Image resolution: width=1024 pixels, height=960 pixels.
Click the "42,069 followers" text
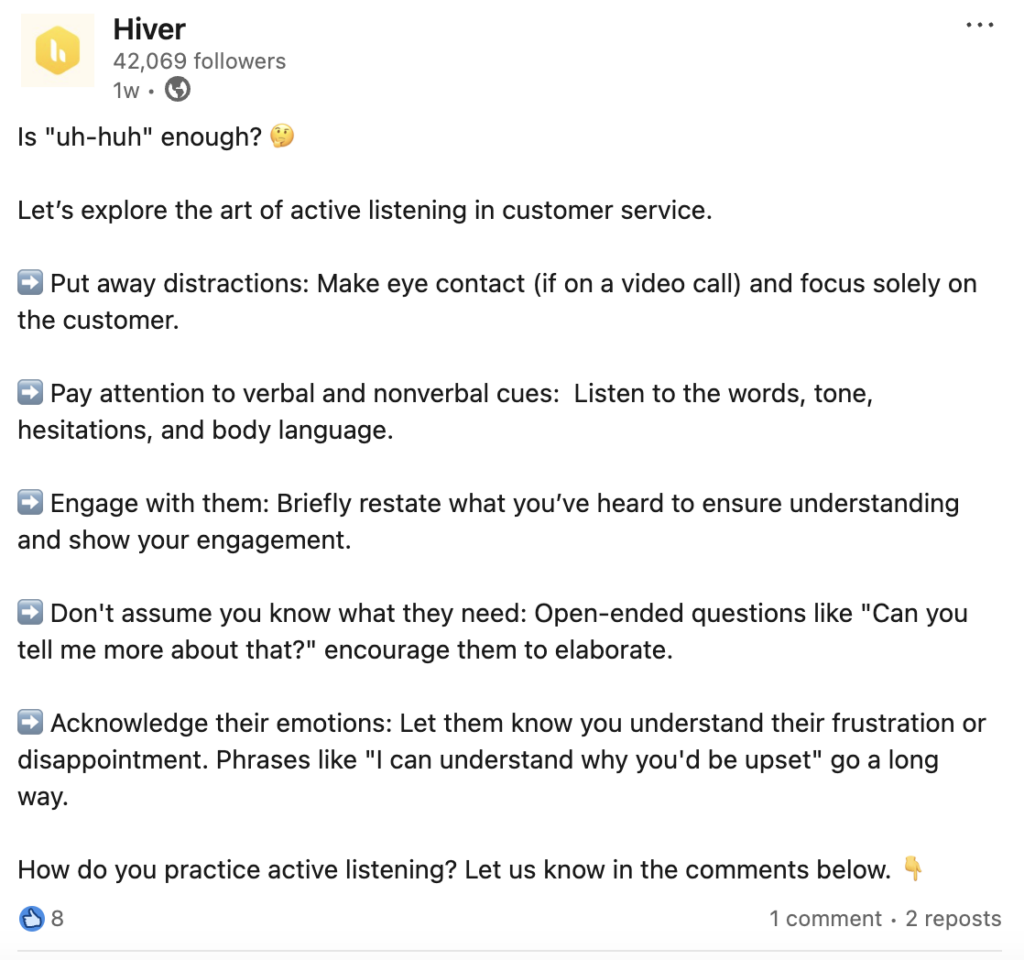click(x=199, y=61)
